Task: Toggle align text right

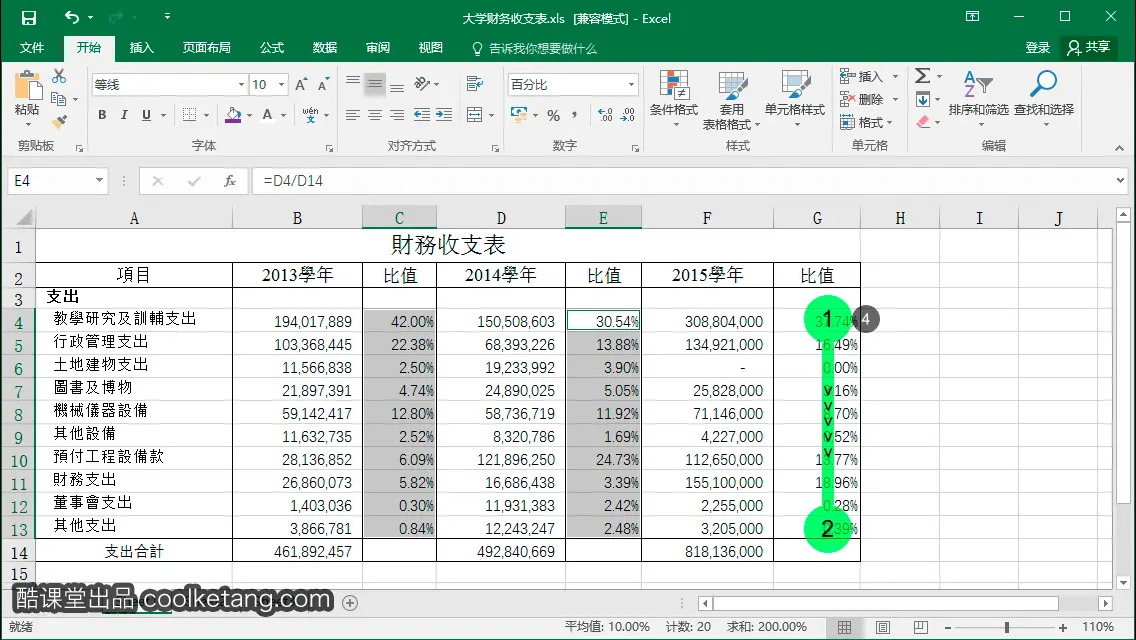Action: [397, 115]
